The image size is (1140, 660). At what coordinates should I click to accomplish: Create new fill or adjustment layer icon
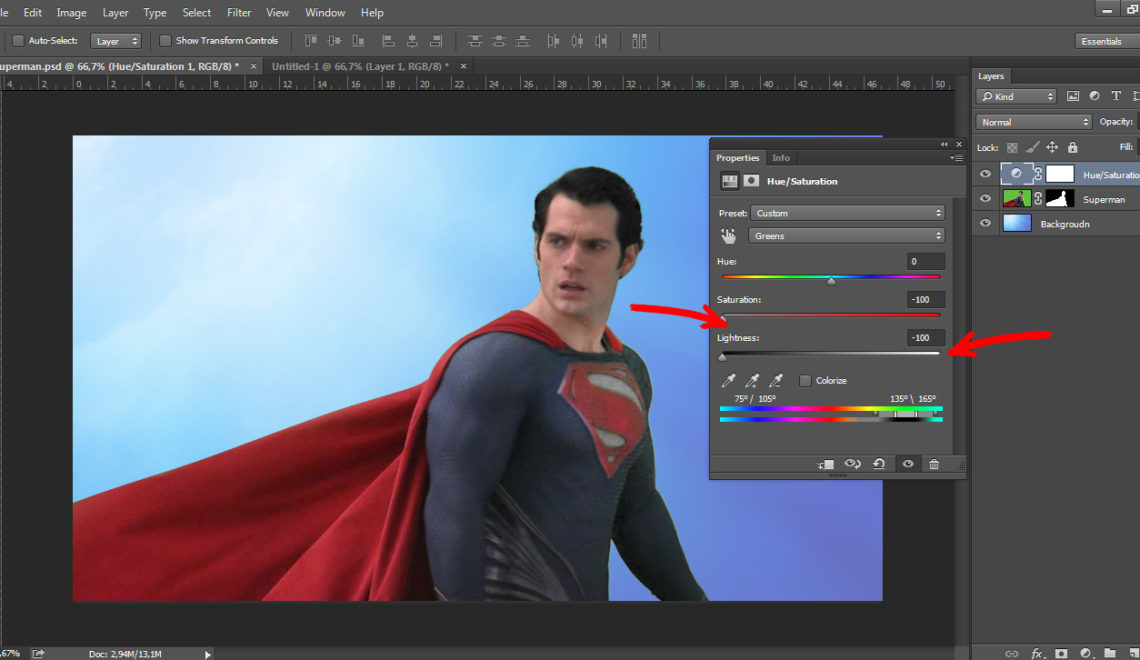point(1085,653)
